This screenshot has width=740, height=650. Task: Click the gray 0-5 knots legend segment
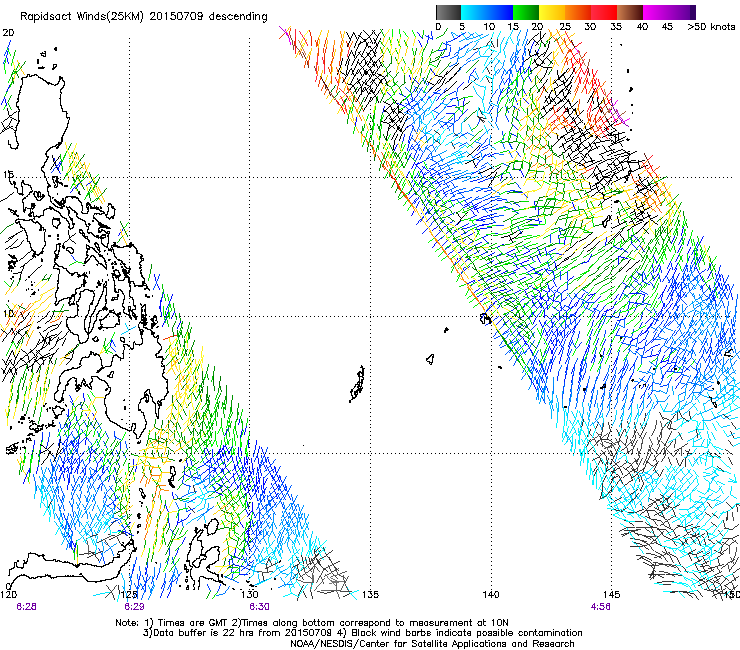point(448,12)
